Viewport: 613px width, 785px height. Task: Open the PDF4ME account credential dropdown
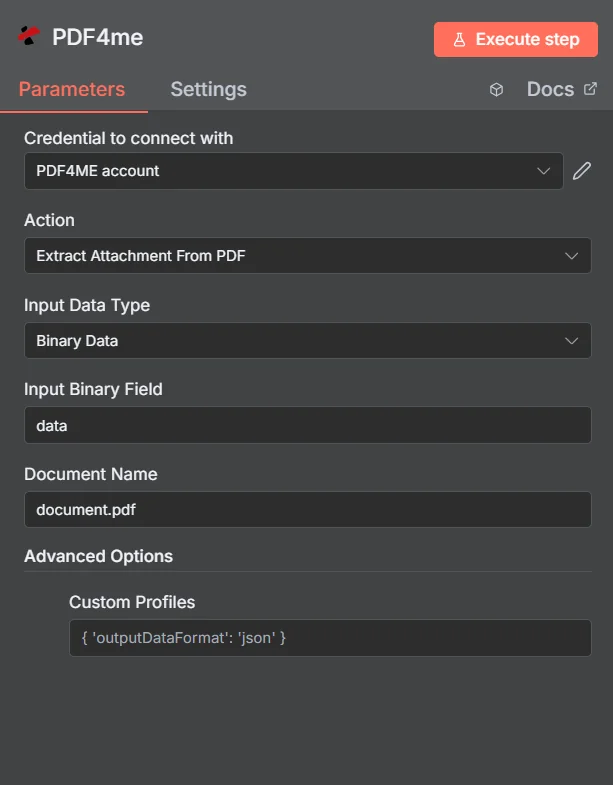click(x=293, y=171)
